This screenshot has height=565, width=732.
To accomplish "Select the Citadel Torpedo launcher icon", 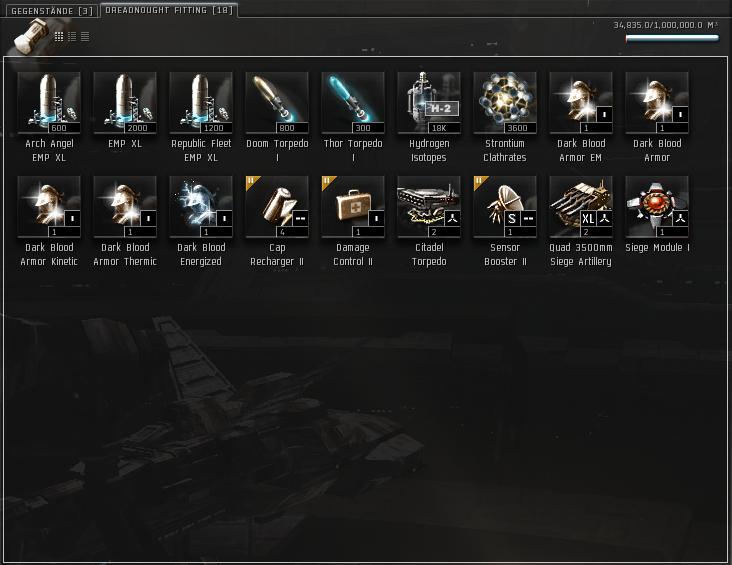I will tap(429, 207).
